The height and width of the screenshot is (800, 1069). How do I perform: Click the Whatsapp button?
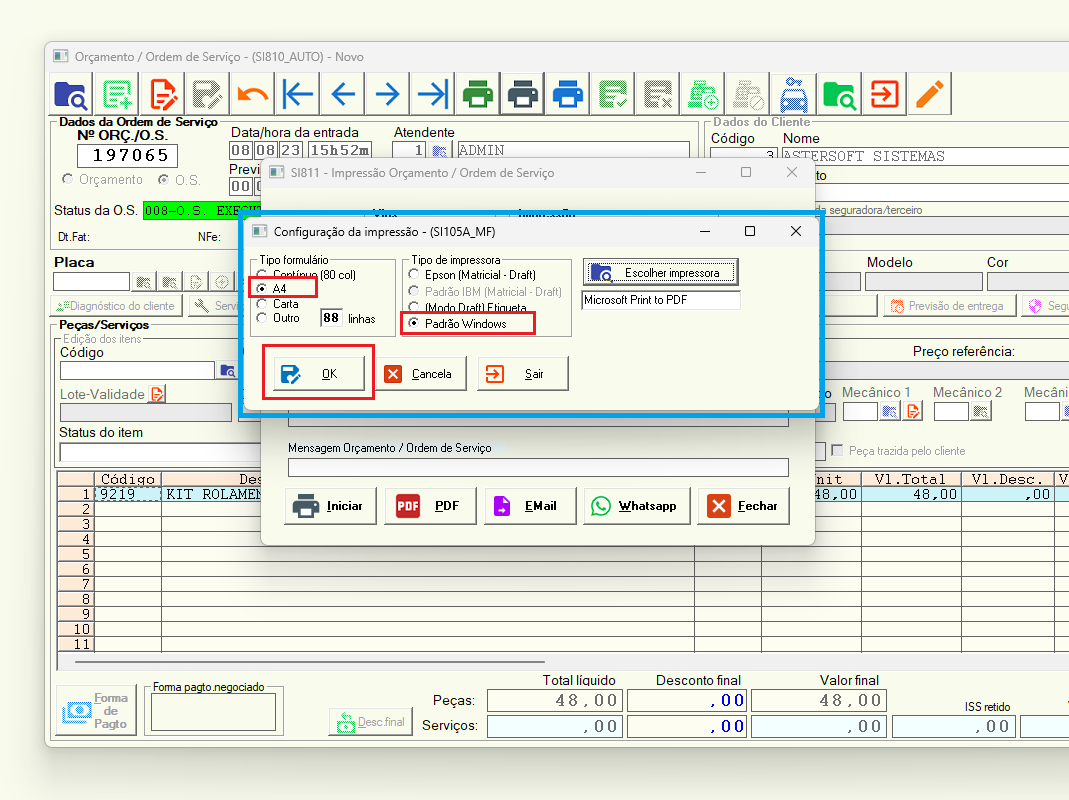coord(636,506)
